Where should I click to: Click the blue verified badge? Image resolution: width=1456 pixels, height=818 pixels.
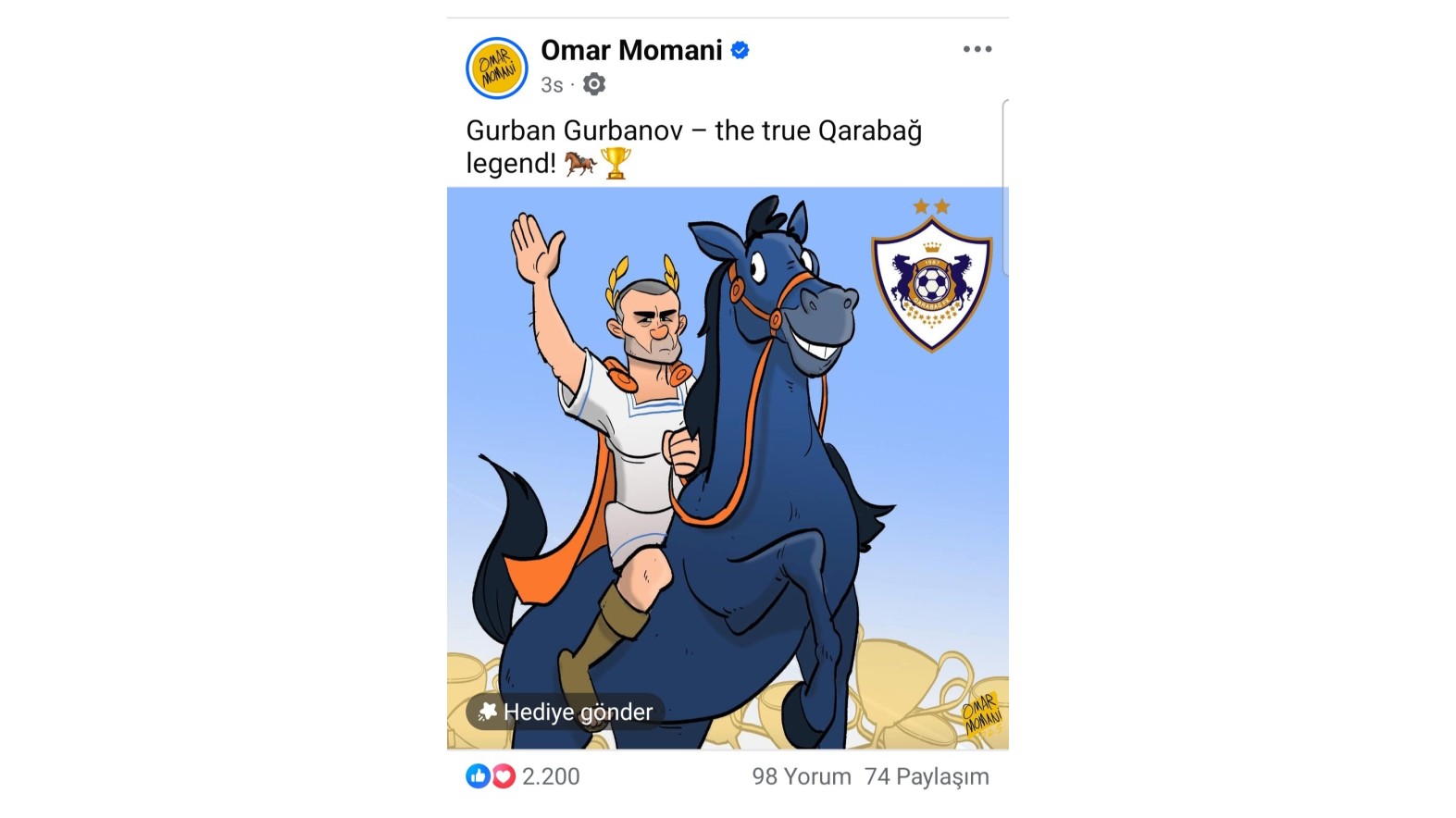coord(740,50)
